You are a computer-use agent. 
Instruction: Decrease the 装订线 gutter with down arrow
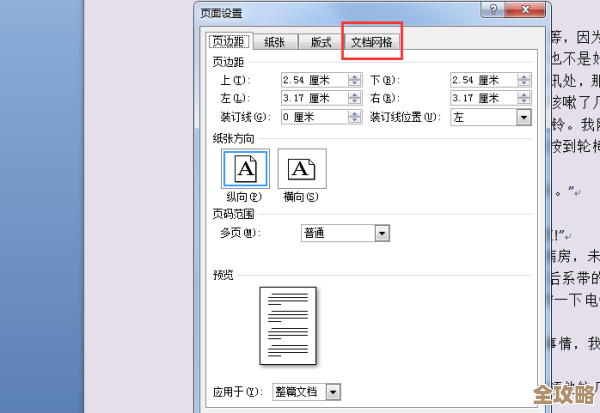click(x=355, y=120)
